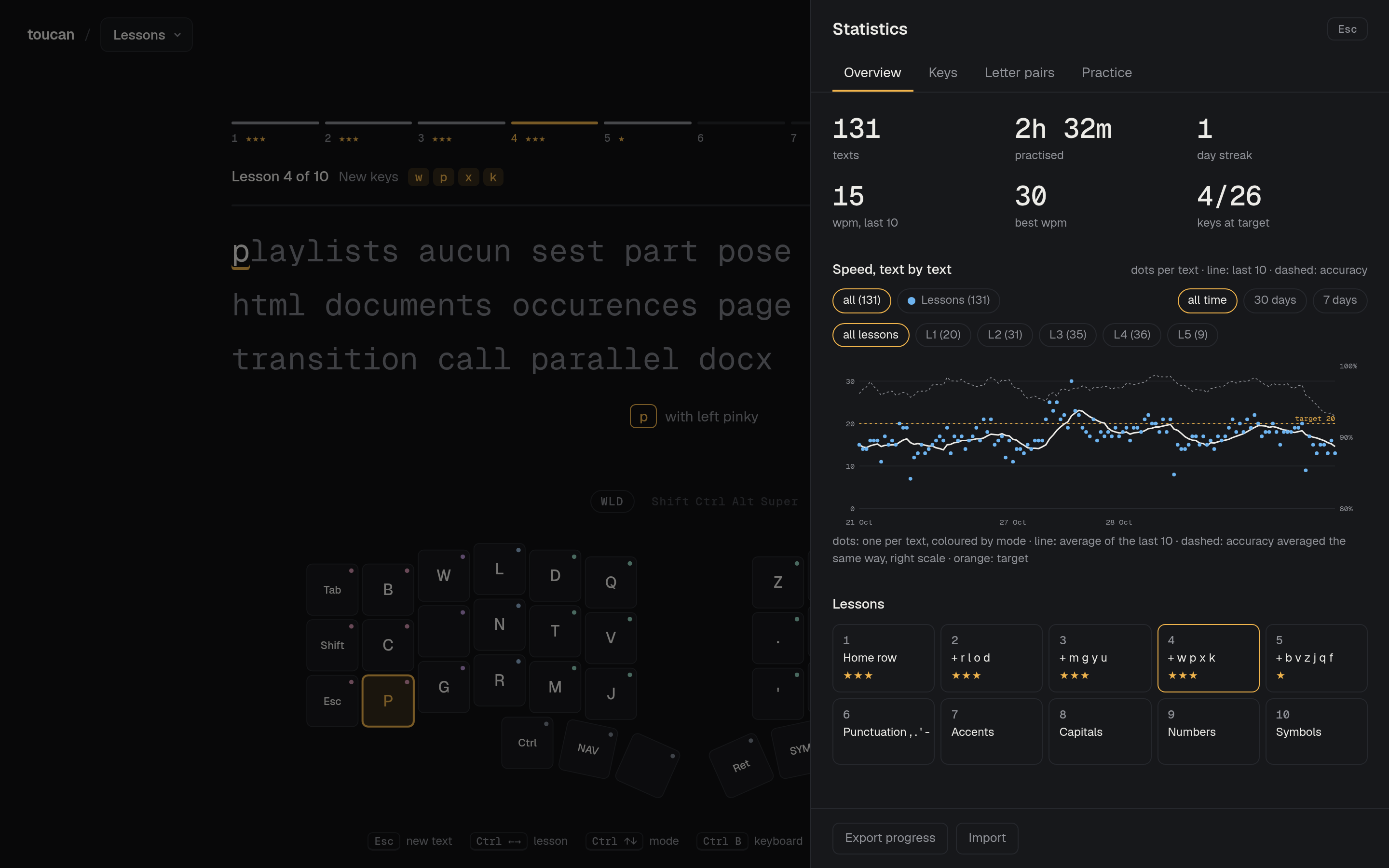Open lesson card 8 Capitals
1389x868 pixels.
tap(1100, 732)
